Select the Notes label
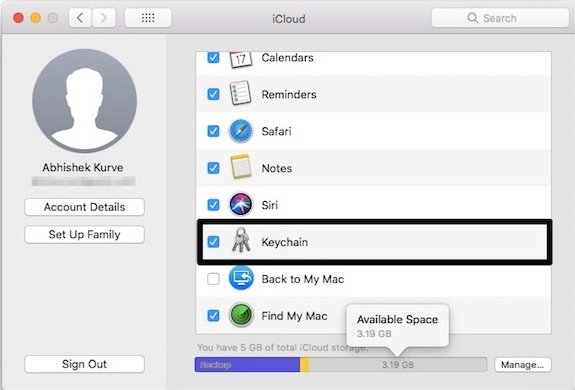 click(276, 168)
